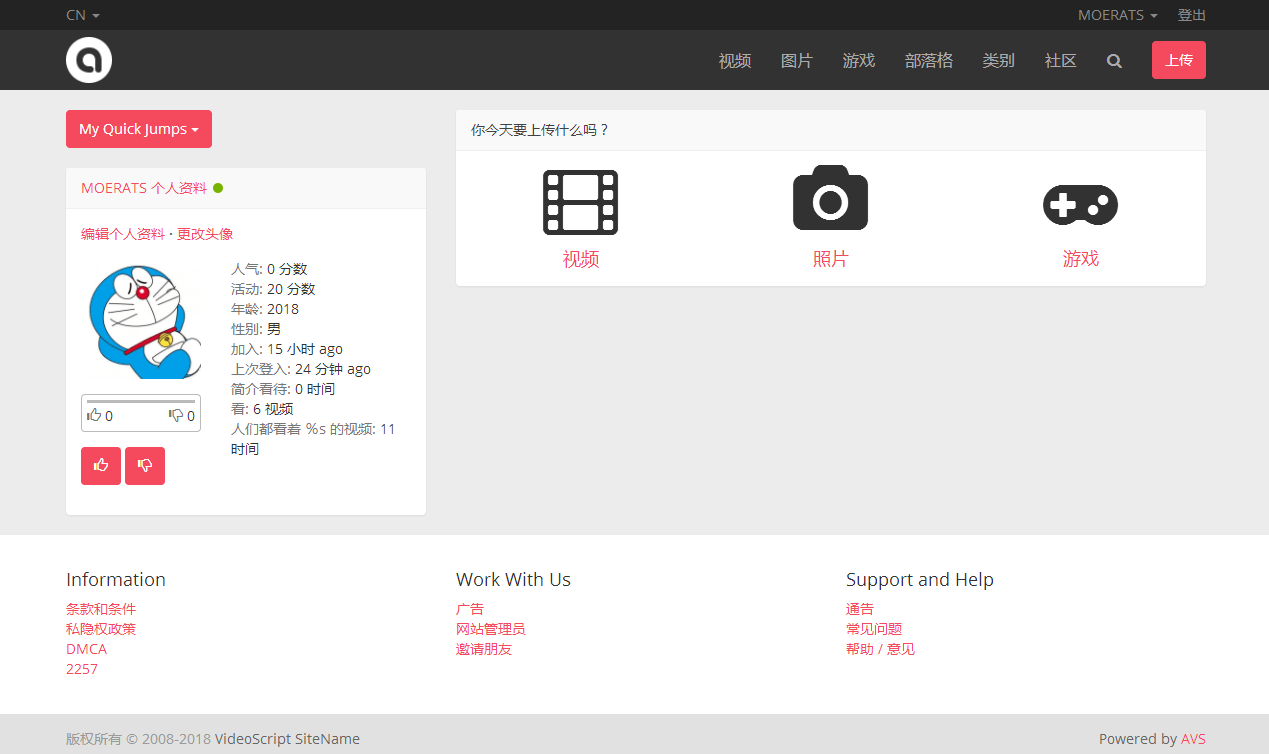Screen dimensions: 1269x754
Task: Click the 2257 footer link
Action: pyautogui.click(x=82, y=669)
